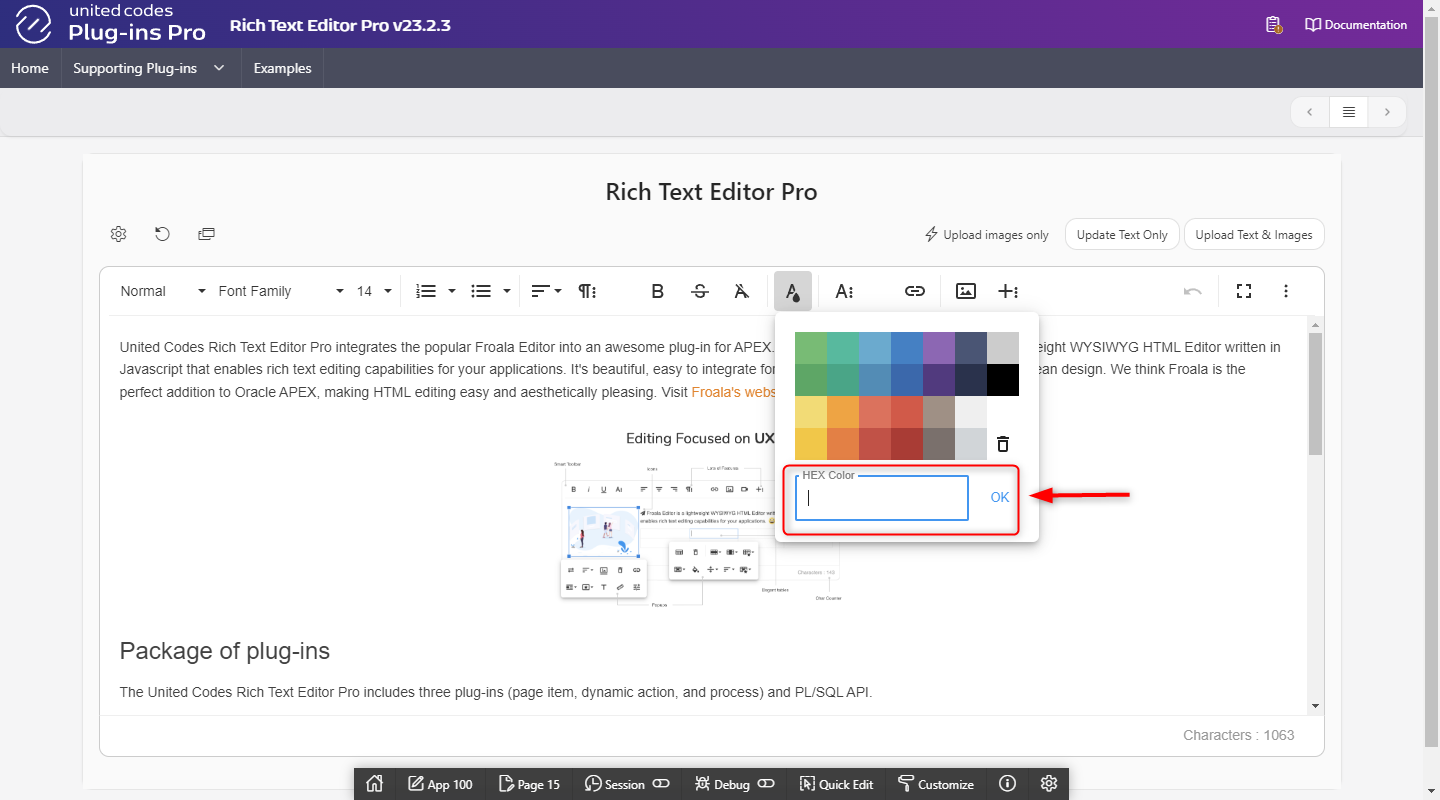Expand the Supporting Plug-ins menu

pyautogui.click(x=149, y=68)
